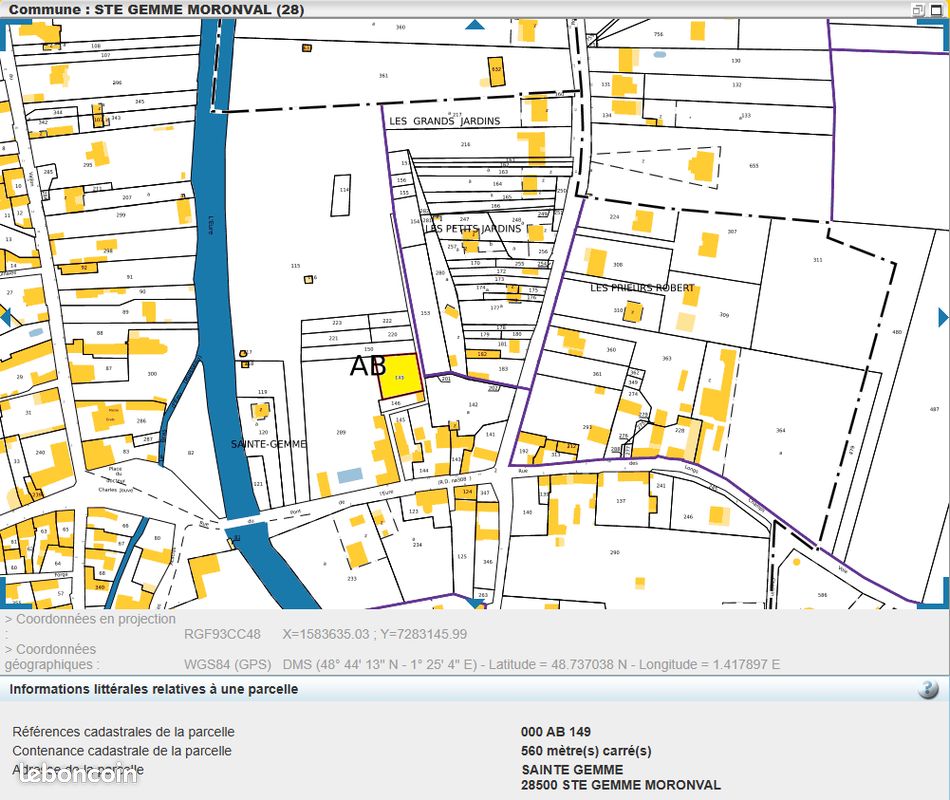Click the LES GRANDS JARDINS label

(445, 121)
